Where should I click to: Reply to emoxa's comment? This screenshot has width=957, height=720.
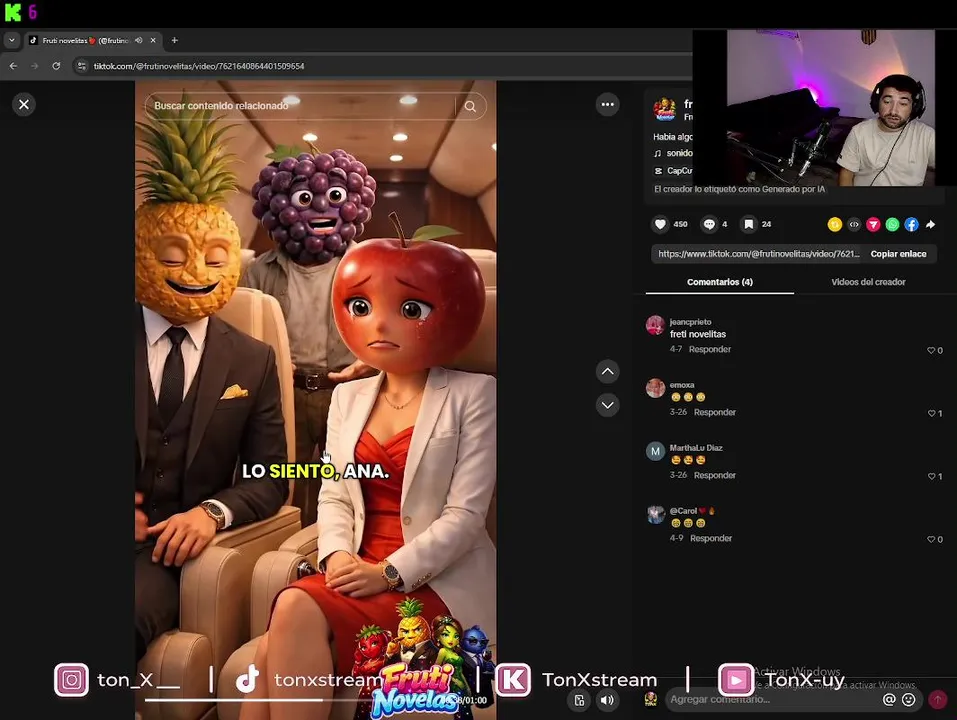pos(715,412)
